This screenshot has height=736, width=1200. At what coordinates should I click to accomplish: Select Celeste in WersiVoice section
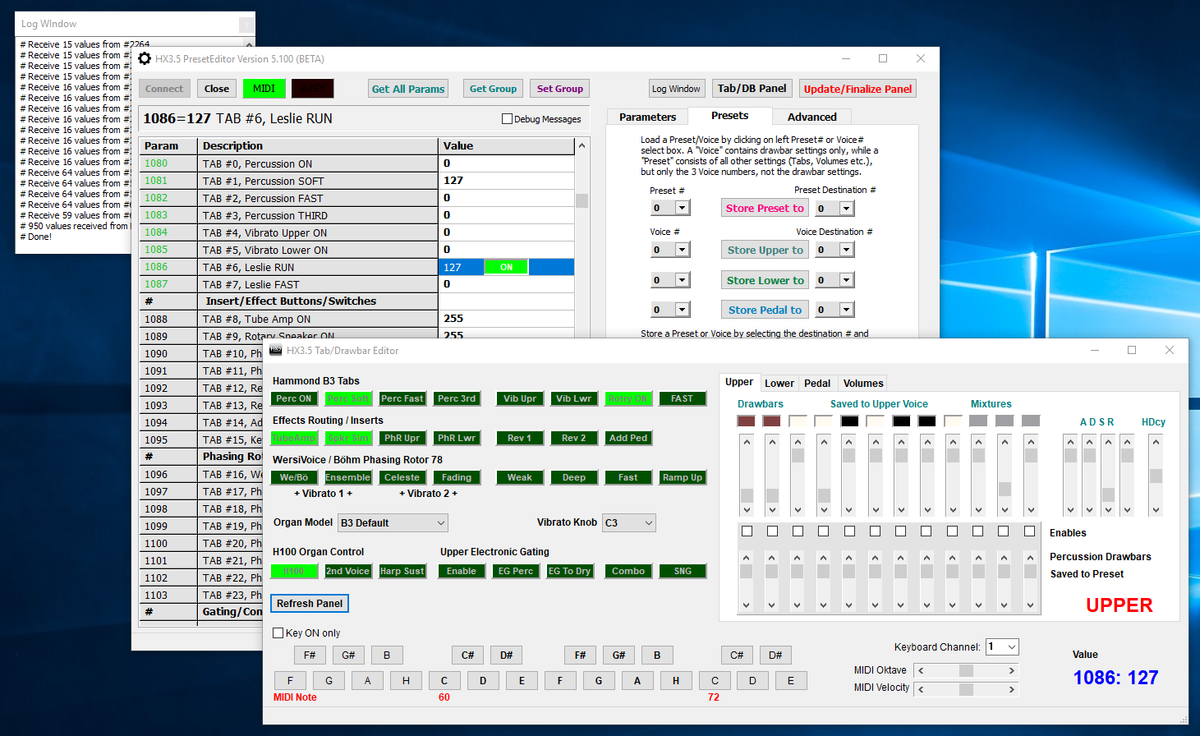[401, 477]
